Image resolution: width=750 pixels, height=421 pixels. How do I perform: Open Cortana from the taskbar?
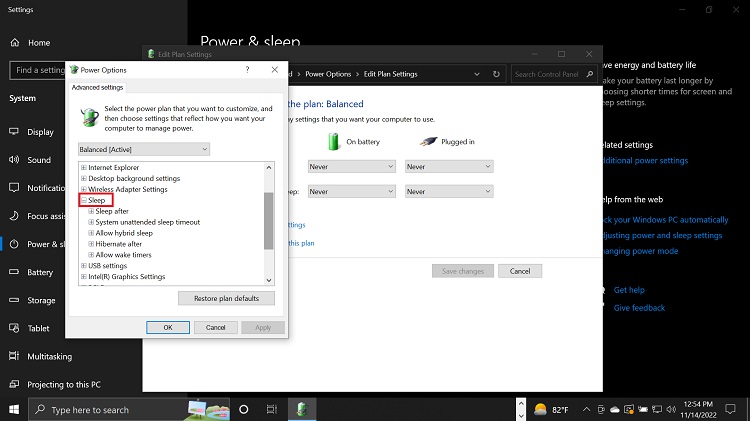243,409
